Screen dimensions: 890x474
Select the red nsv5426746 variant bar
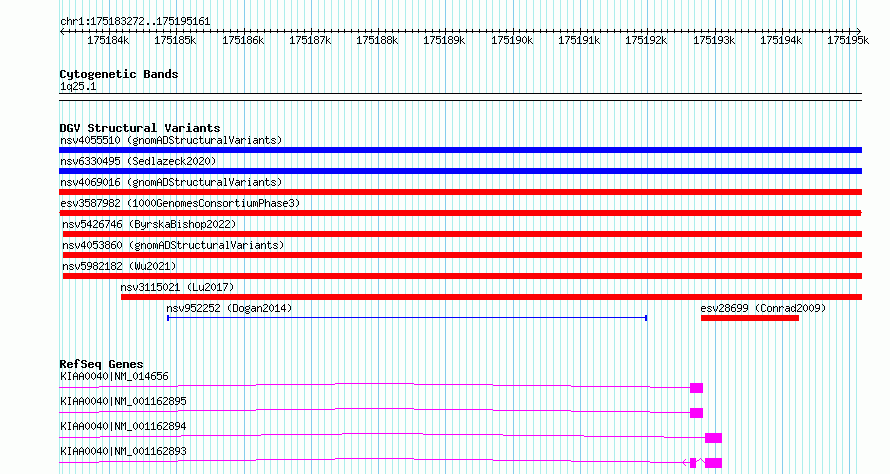point(462,234)
